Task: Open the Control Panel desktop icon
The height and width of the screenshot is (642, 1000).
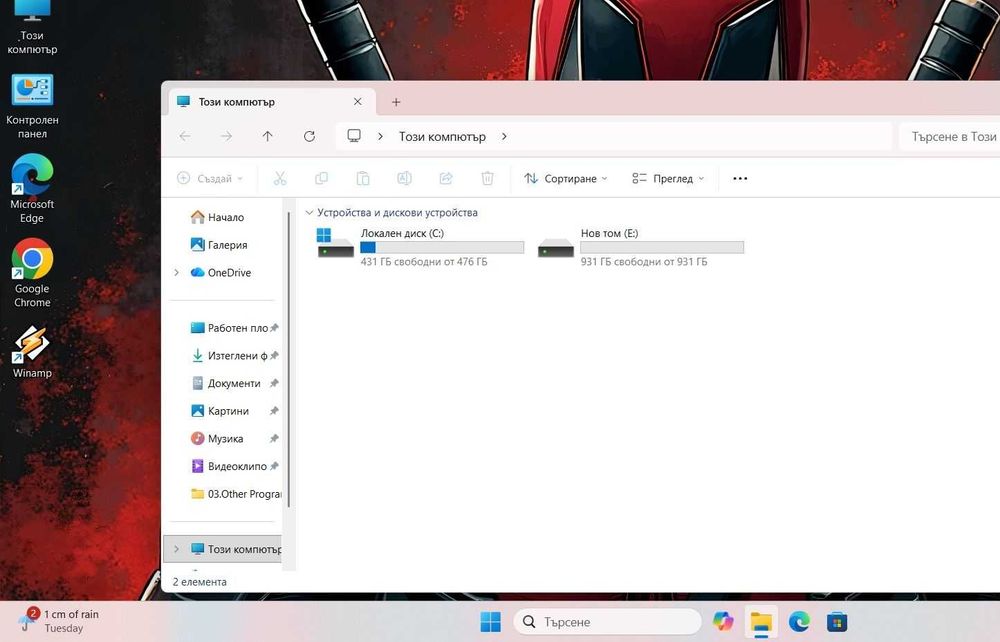Action: pos(32,106)
